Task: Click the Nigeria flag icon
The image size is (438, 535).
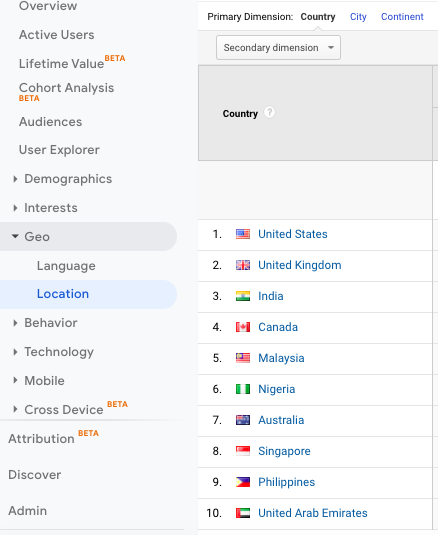Action: tap(243, 389)
